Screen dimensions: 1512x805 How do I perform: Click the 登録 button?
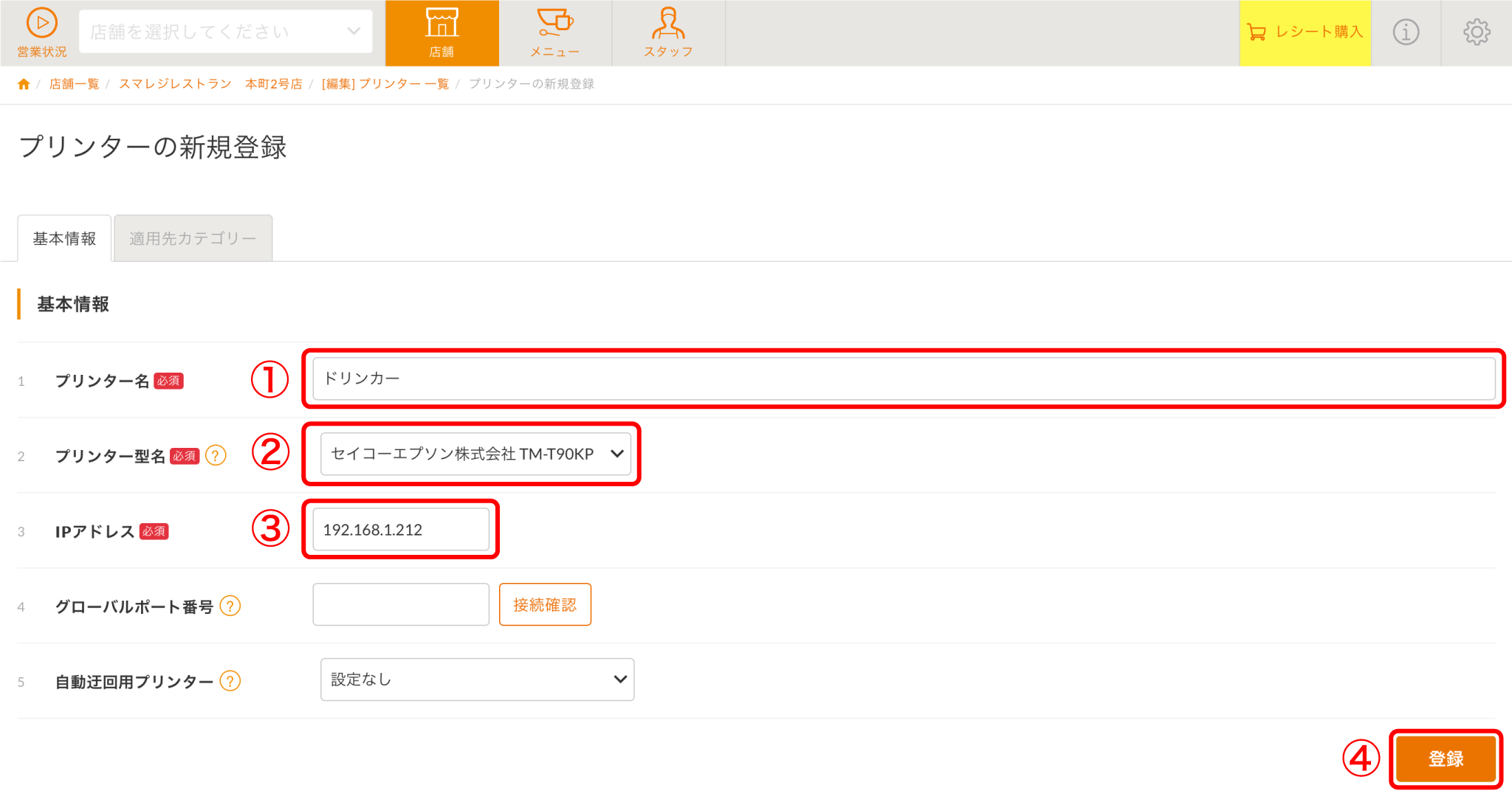click(1446, 759)
